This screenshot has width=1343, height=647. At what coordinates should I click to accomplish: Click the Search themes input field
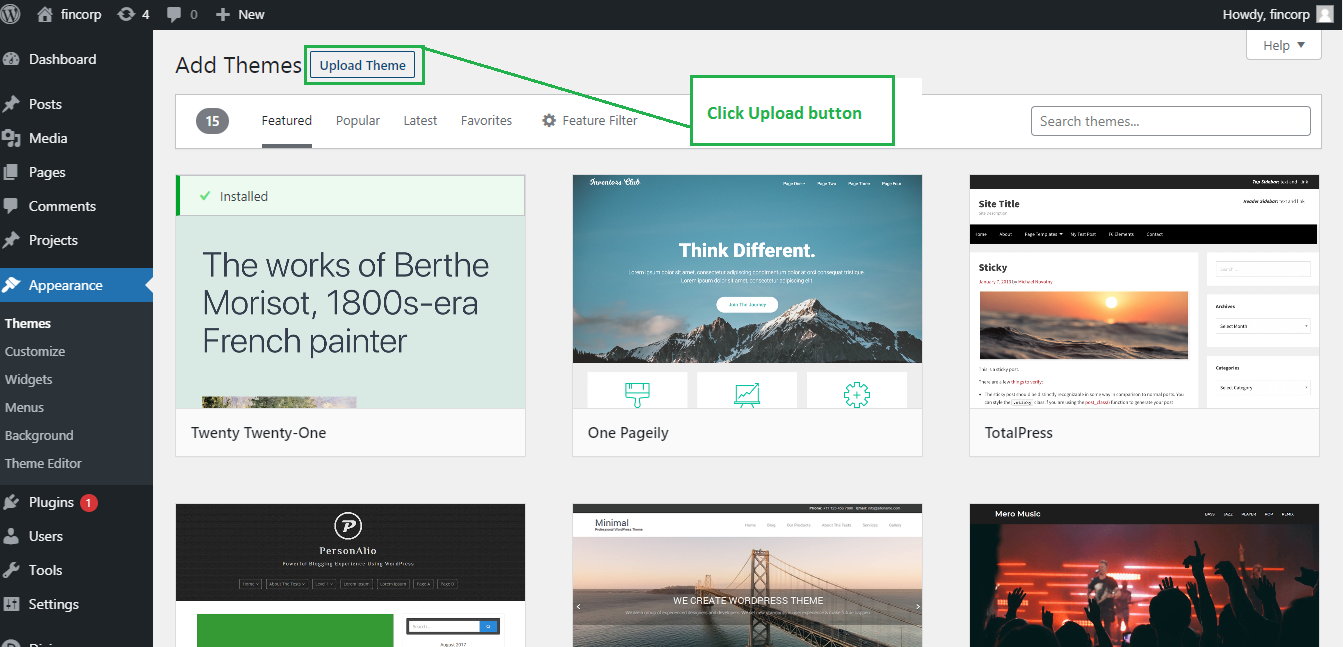[1170, 121]
